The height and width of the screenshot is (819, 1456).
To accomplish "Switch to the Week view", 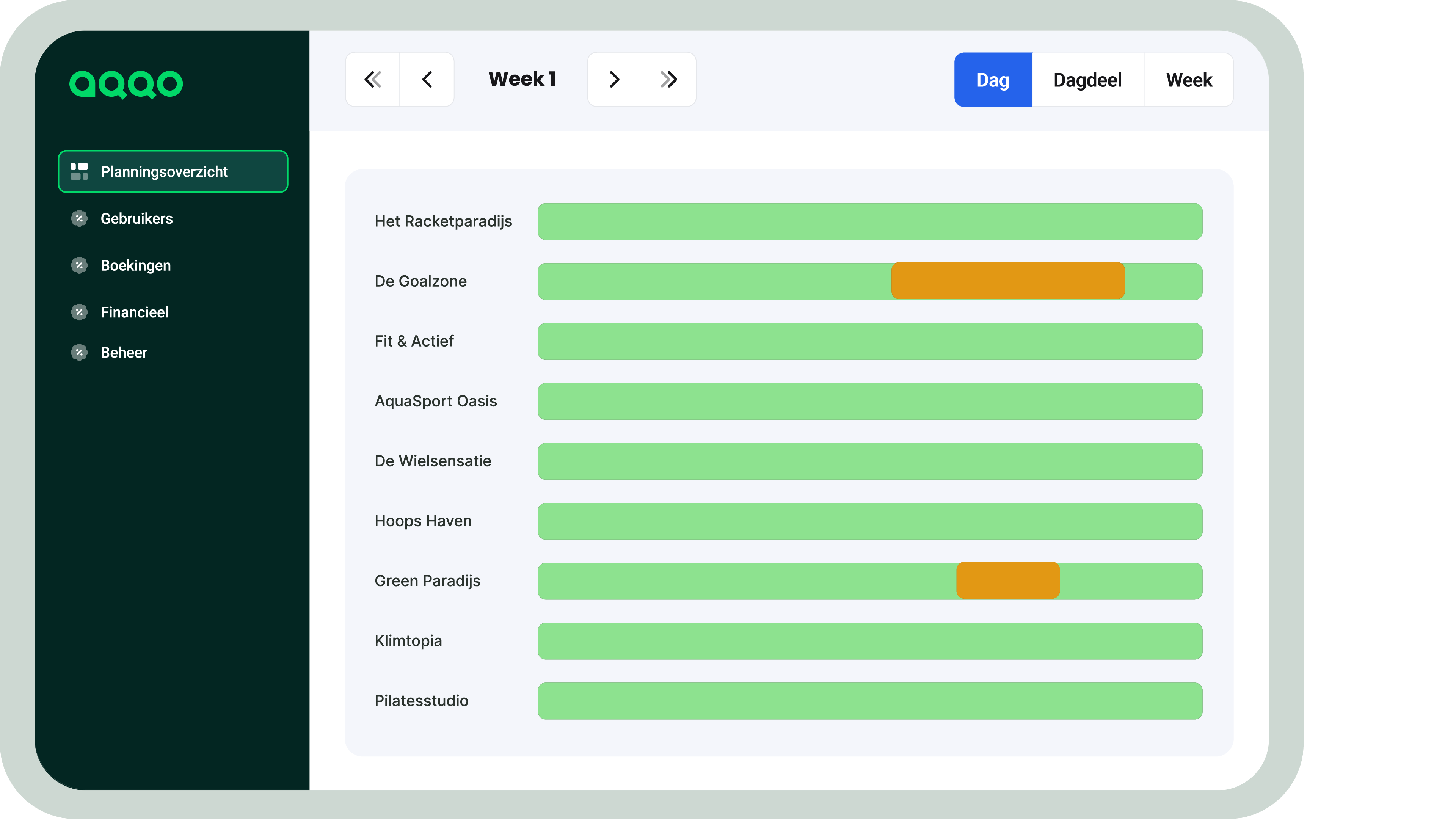I will [x=1189, y=80].
